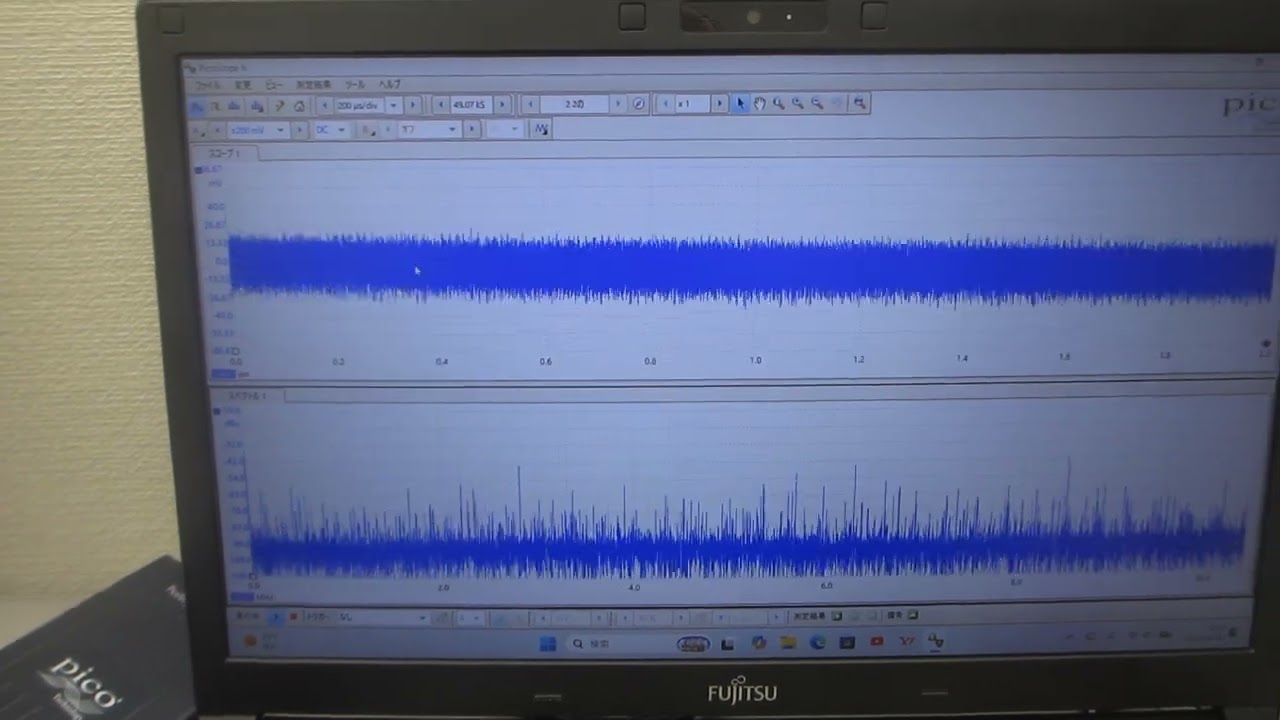Open the Buffer Navigator compass icon
The height and width of the screenshot is (720, 1280).
click(638, 104)
